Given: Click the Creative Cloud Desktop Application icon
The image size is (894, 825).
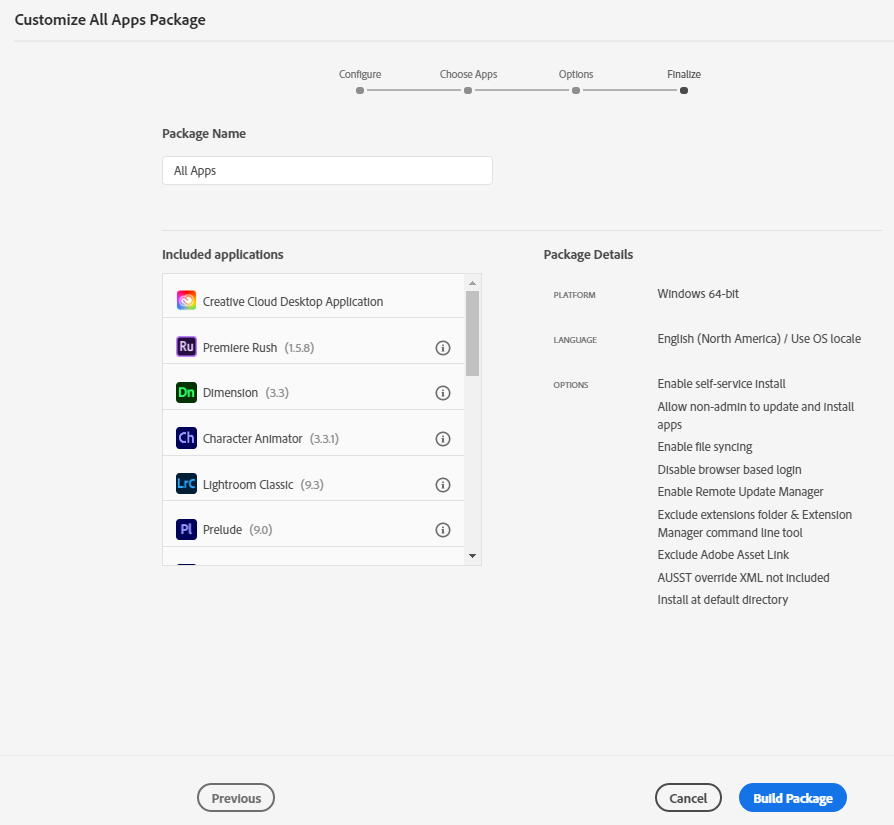Looking at the screenshot, I should (x=186, y=300).
